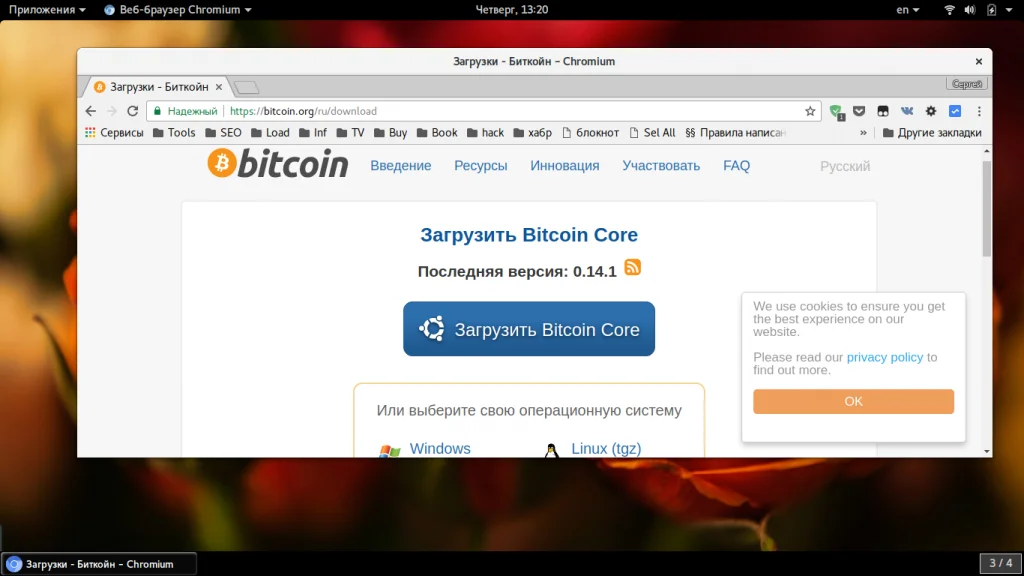Image resolution: width=1024 pixels, height=576 pixels.
Task: Select the Загрузки - Биткойн tab
Action: pos(155,87)
